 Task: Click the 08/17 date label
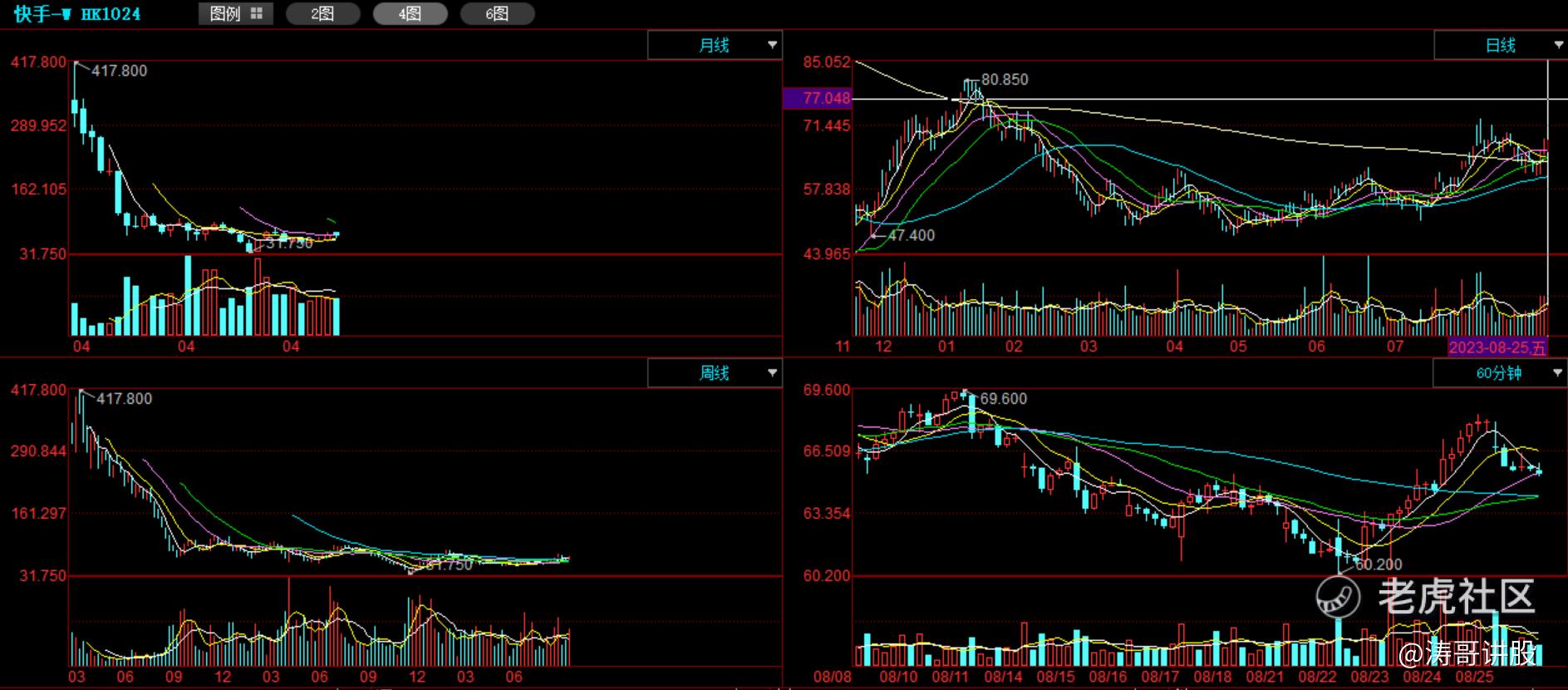(1160, 678)
